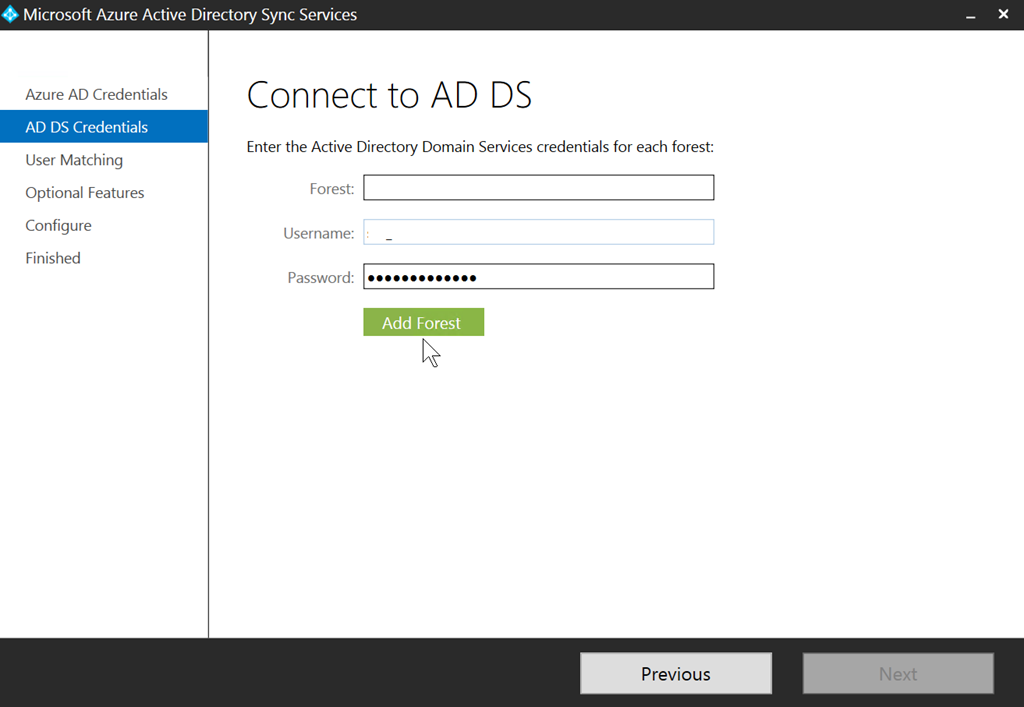Image resolution: width=1024 pixels, height=707 pixels.
Task: Focus the Forest text field
Action: [538, 188]
